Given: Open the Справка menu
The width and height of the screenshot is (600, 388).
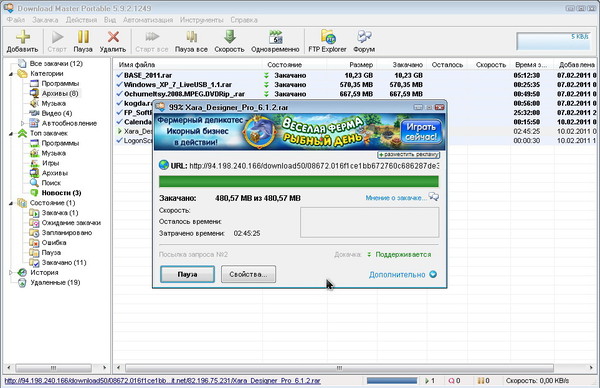Looking at the screenshot, I should pyautogui.click(x=244, y=20).
